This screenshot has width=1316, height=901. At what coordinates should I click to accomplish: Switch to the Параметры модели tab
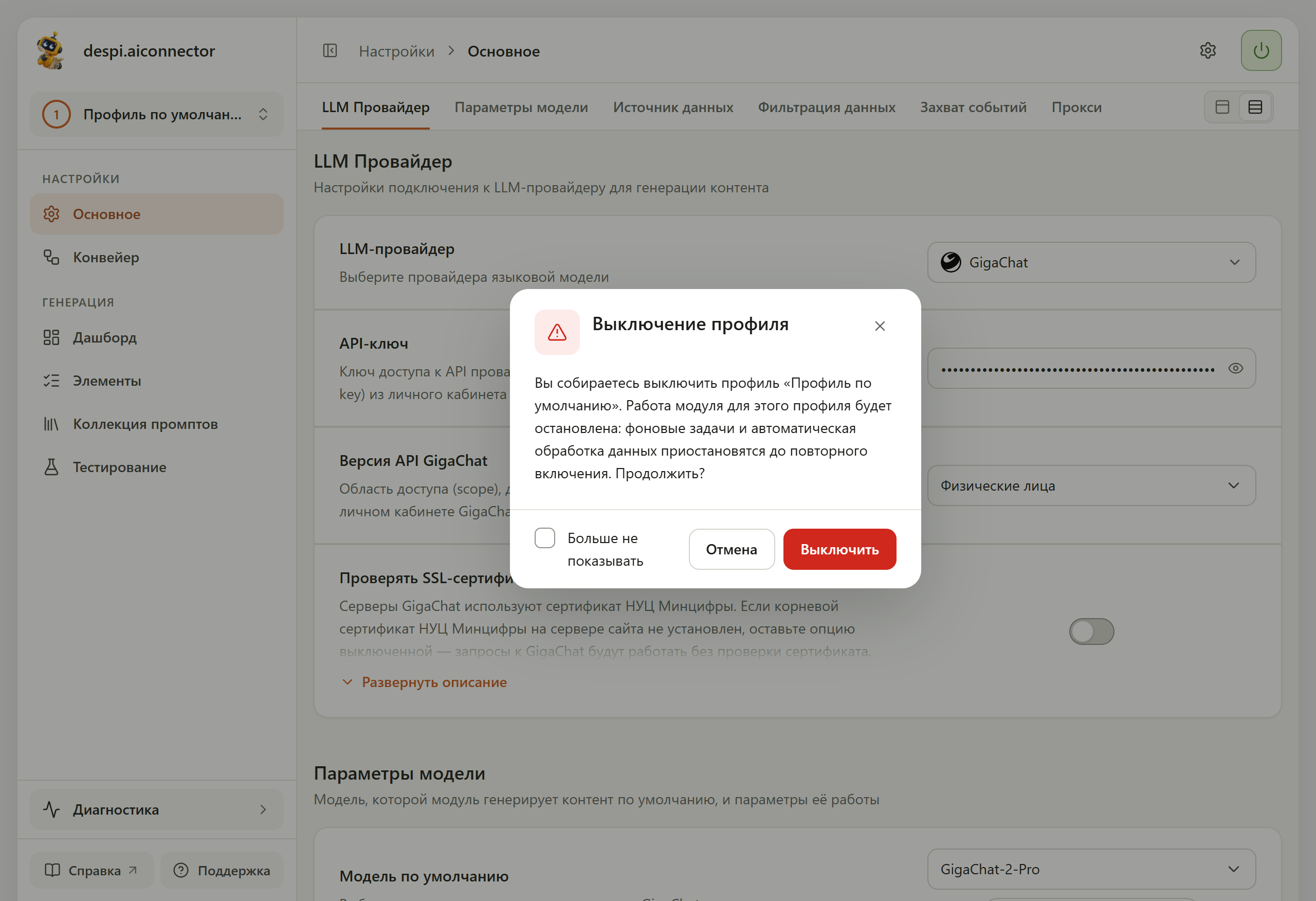coord(521,107)
